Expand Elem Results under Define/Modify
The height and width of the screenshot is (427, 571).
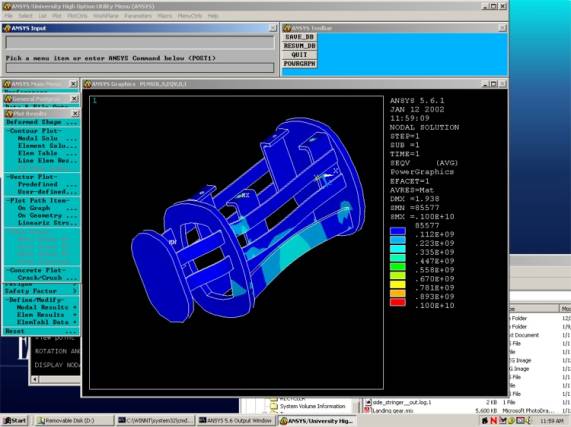(47, 315)
